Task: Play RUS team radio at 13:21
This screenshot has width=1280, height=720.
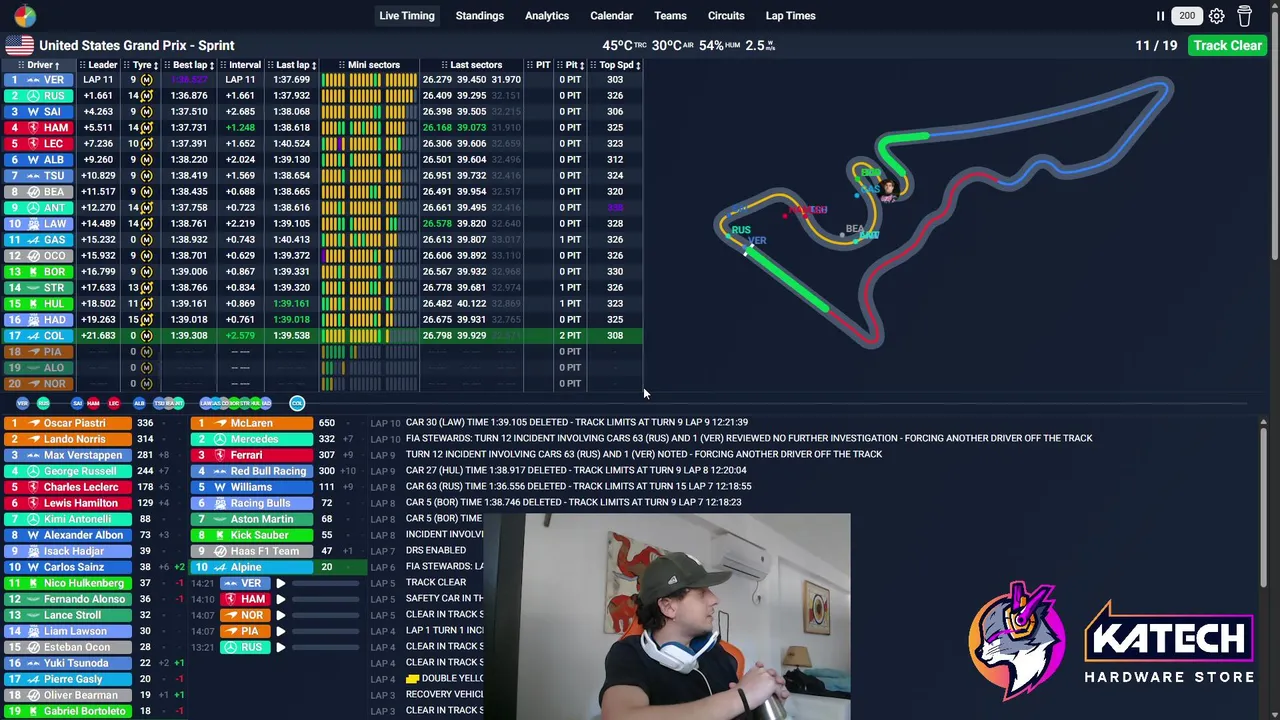Action: (280, 647)
